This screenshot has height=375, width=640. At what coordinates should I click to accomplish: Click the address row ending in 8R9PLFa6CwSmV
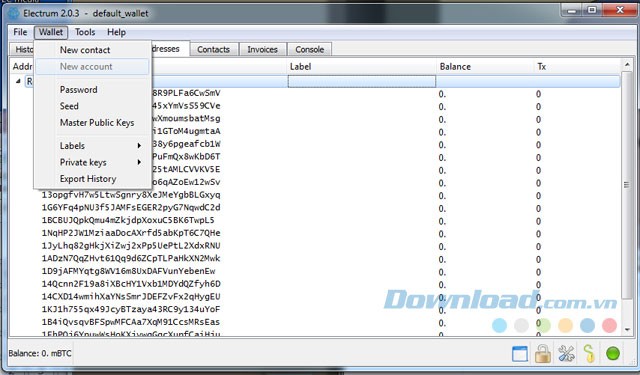(186, 93)
